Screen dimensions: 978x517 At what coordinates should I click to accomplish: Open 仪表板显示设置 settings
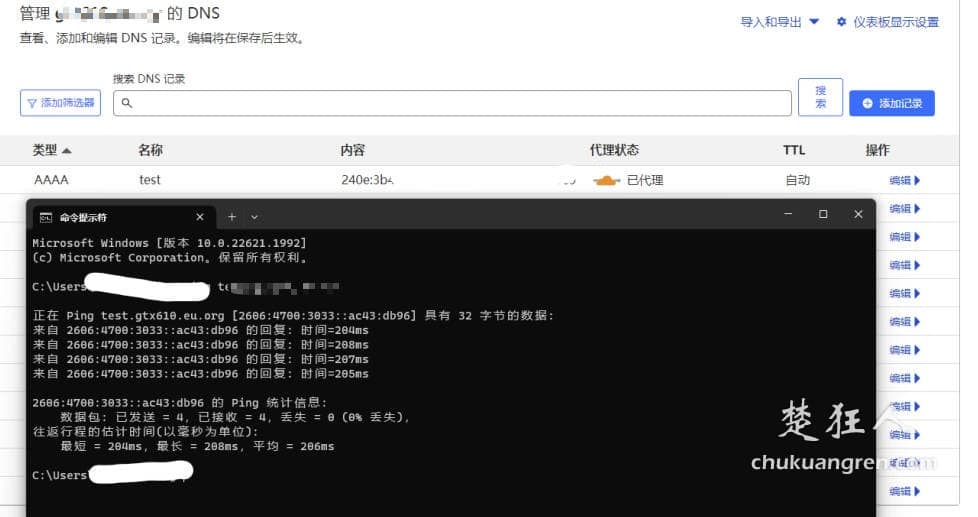896,22
